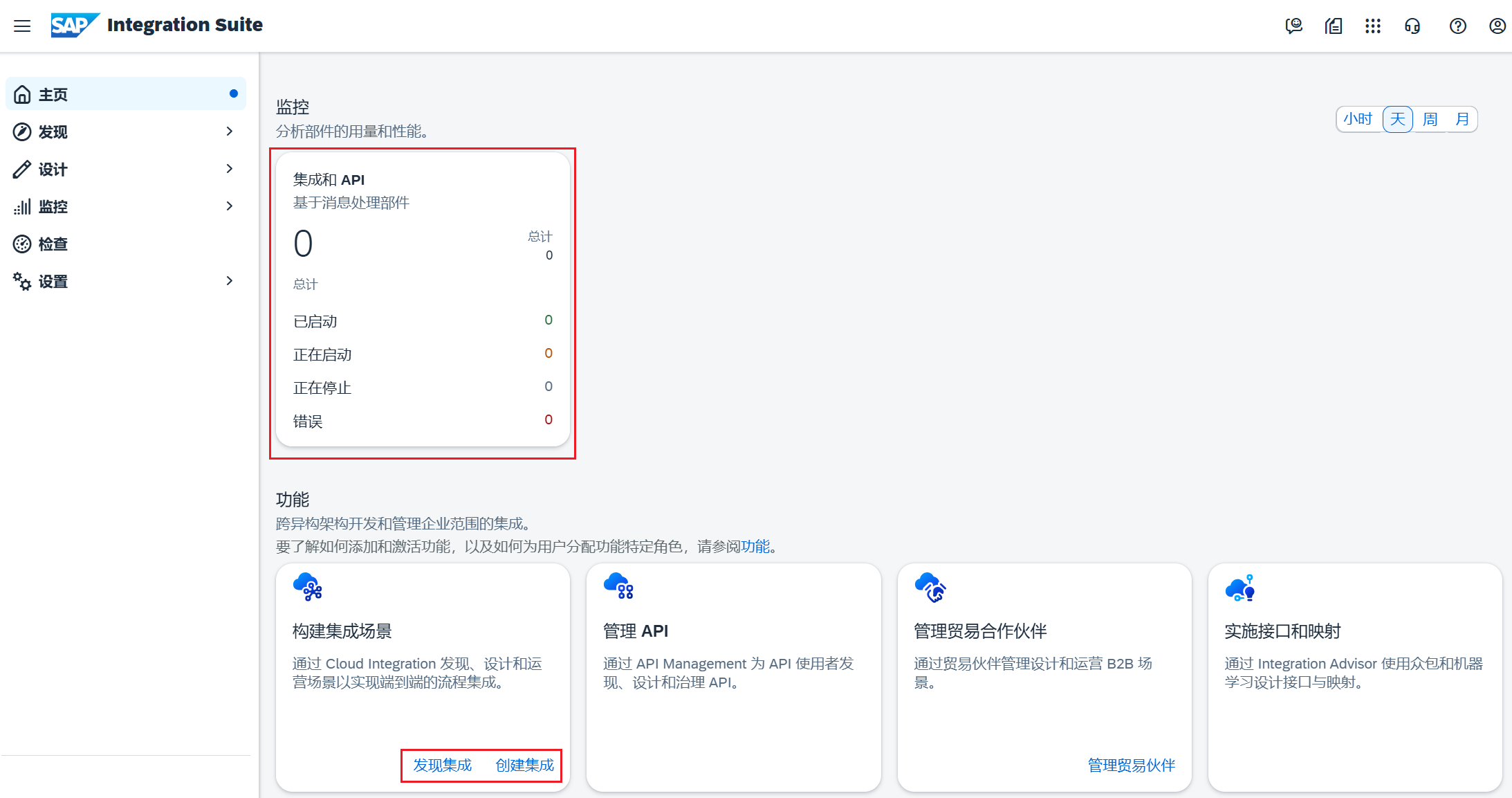Open the What's New document icon

[x=1334, y=26]
